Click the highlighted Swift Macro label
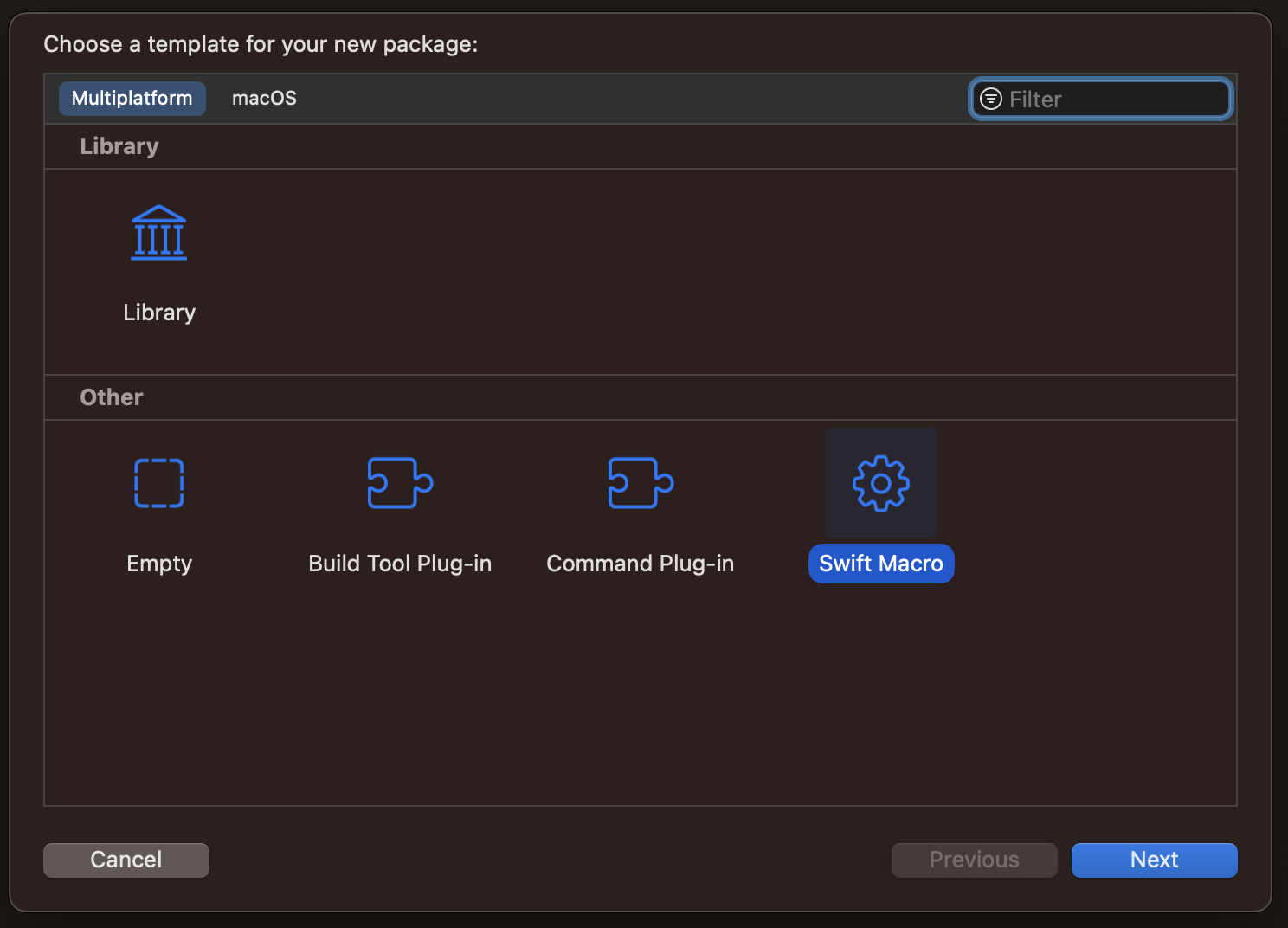1288x928 pixels. [881, 564]
